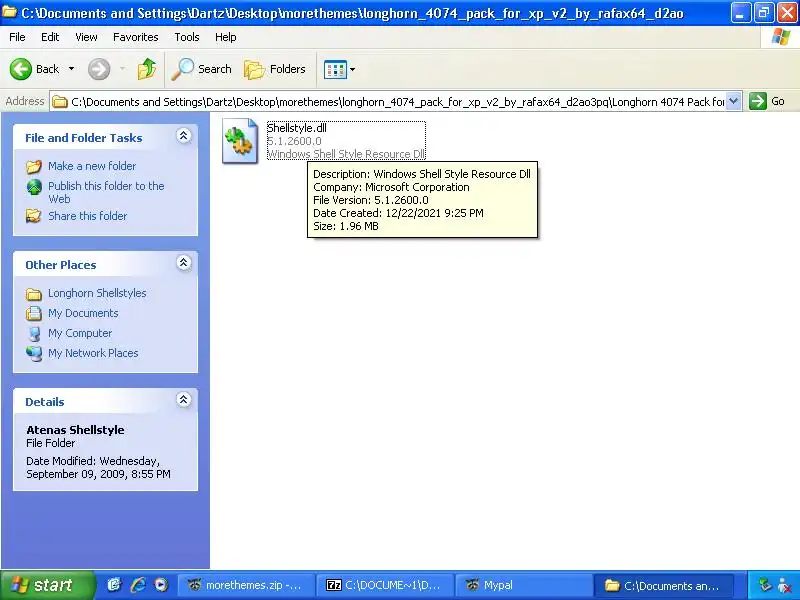Click the My Network Places icon

click(34, 353)
